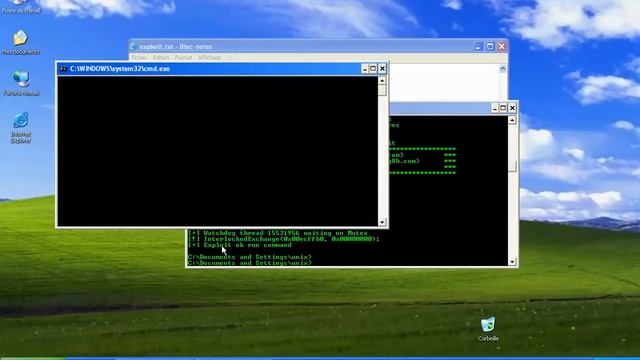Click scroll-down arrow in rear console window
This screenshot has height=360, width=640.
pyautogui.click(x=512, y=262)
